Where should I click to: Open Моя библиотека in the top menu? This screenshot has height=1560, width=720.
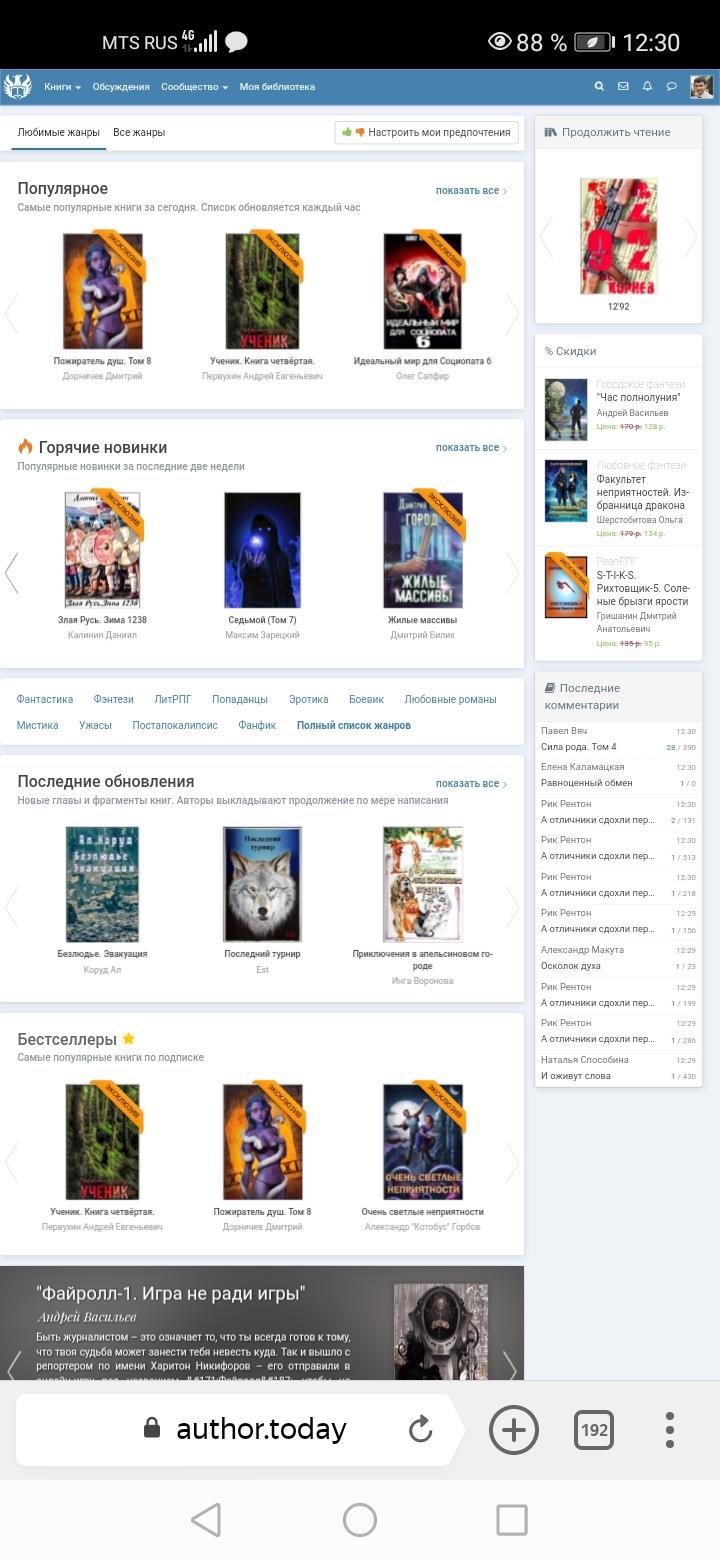point(277,87)
